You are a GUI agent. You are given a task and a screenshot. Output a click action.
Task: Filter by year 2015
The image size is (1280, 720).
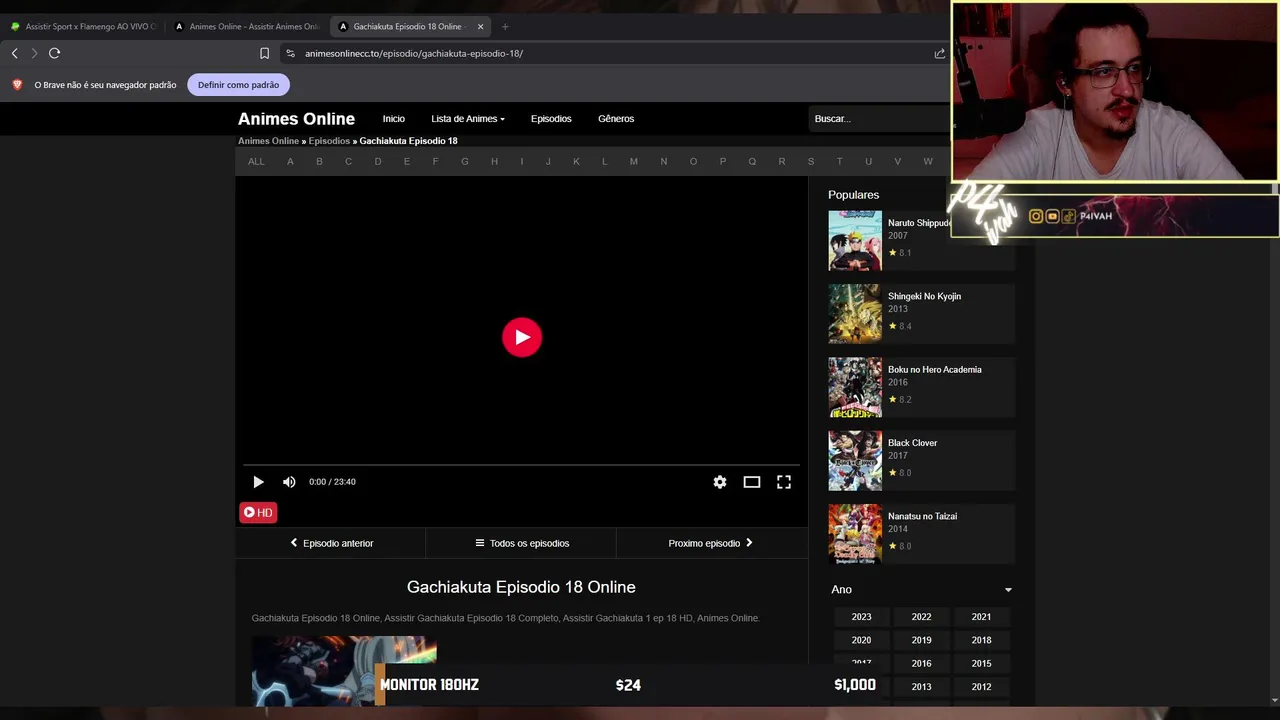point(981,663)
